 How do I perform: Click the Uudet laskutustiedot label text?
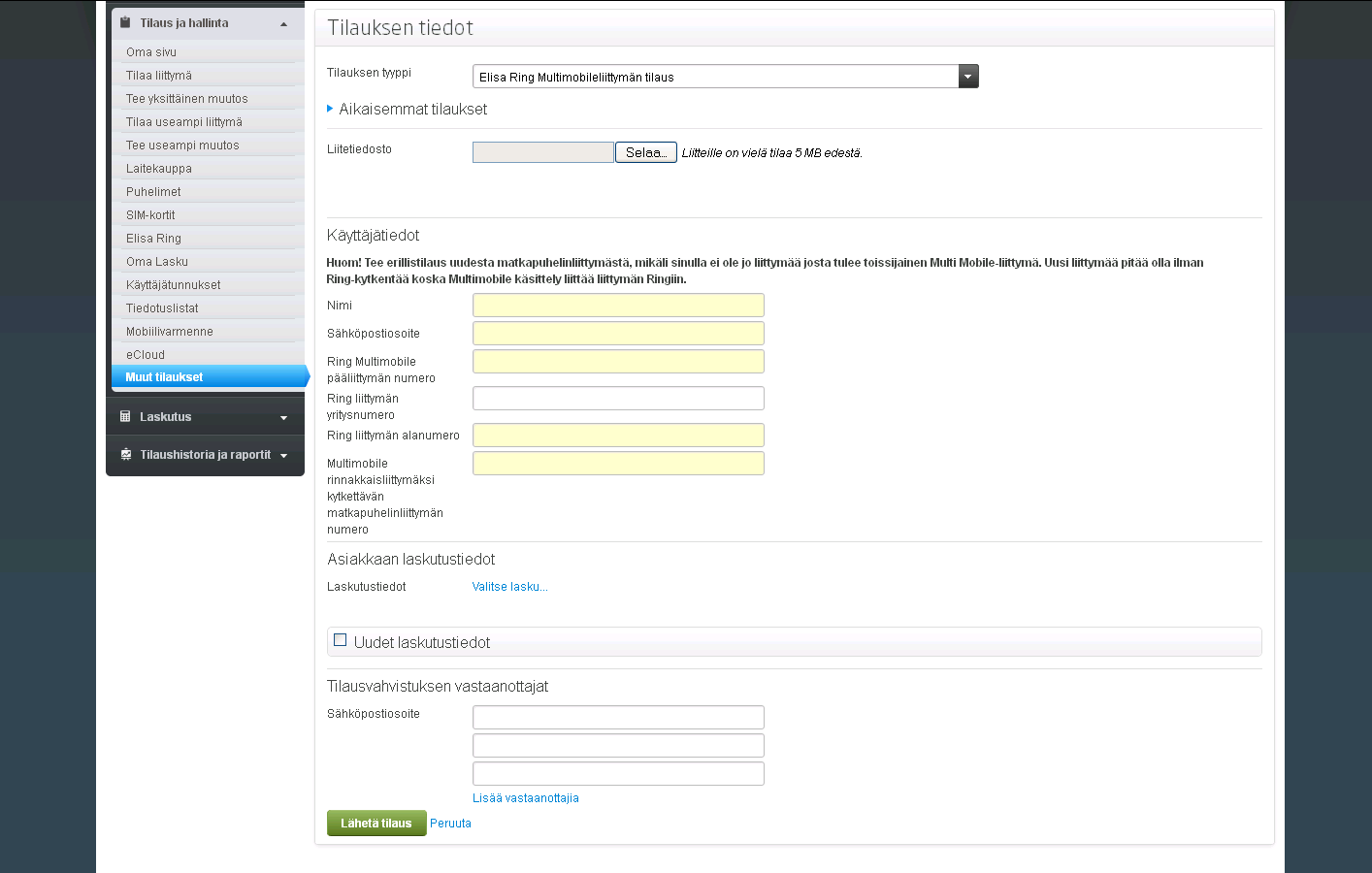(x=422, y=642)
